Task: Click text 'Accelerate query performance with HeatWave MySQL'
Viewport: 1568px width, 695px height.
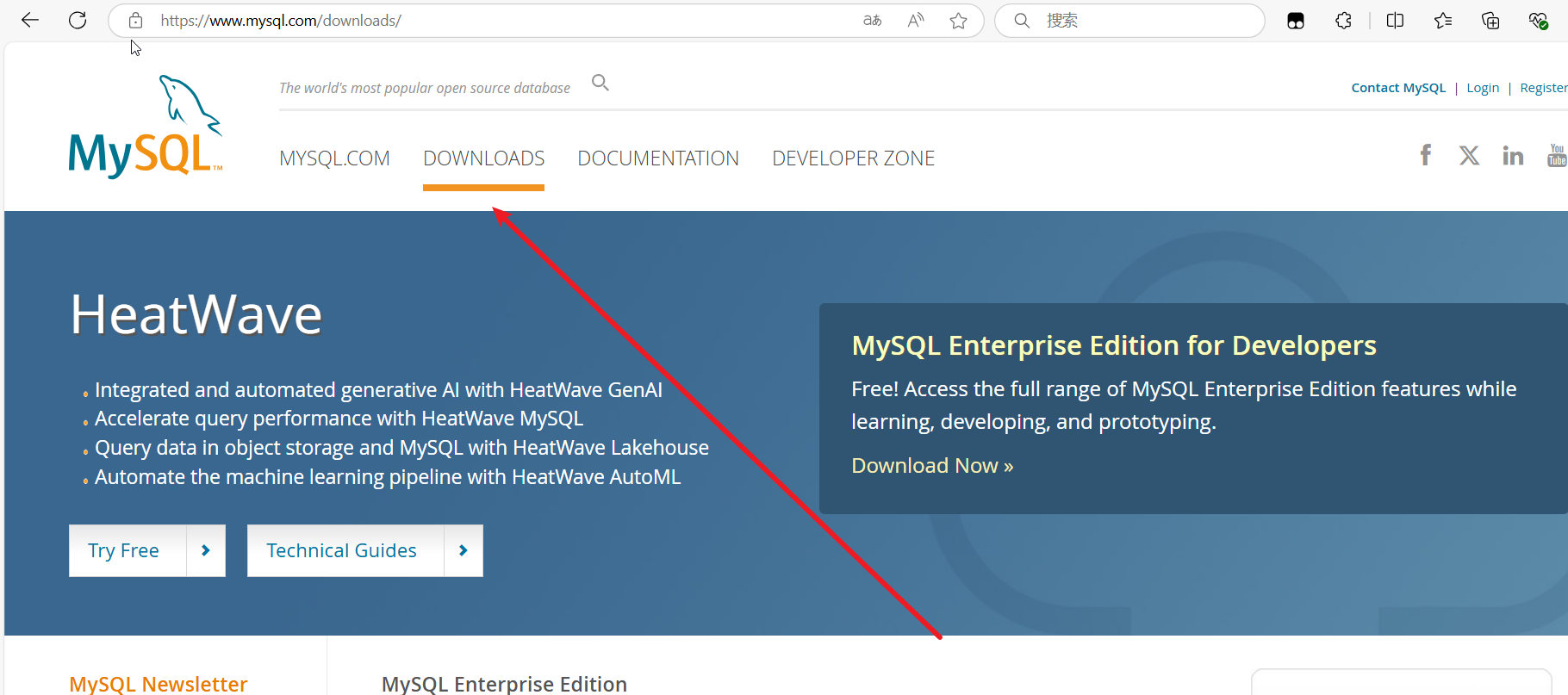Action: coord(339,419)
